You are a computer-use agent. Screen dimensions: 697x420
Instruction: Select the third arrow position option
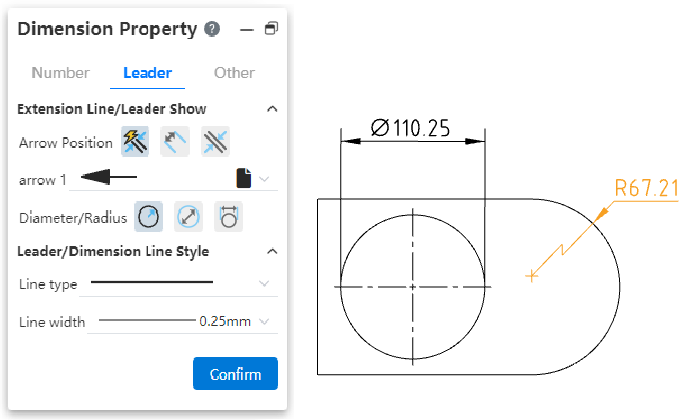tap(215, 142)
